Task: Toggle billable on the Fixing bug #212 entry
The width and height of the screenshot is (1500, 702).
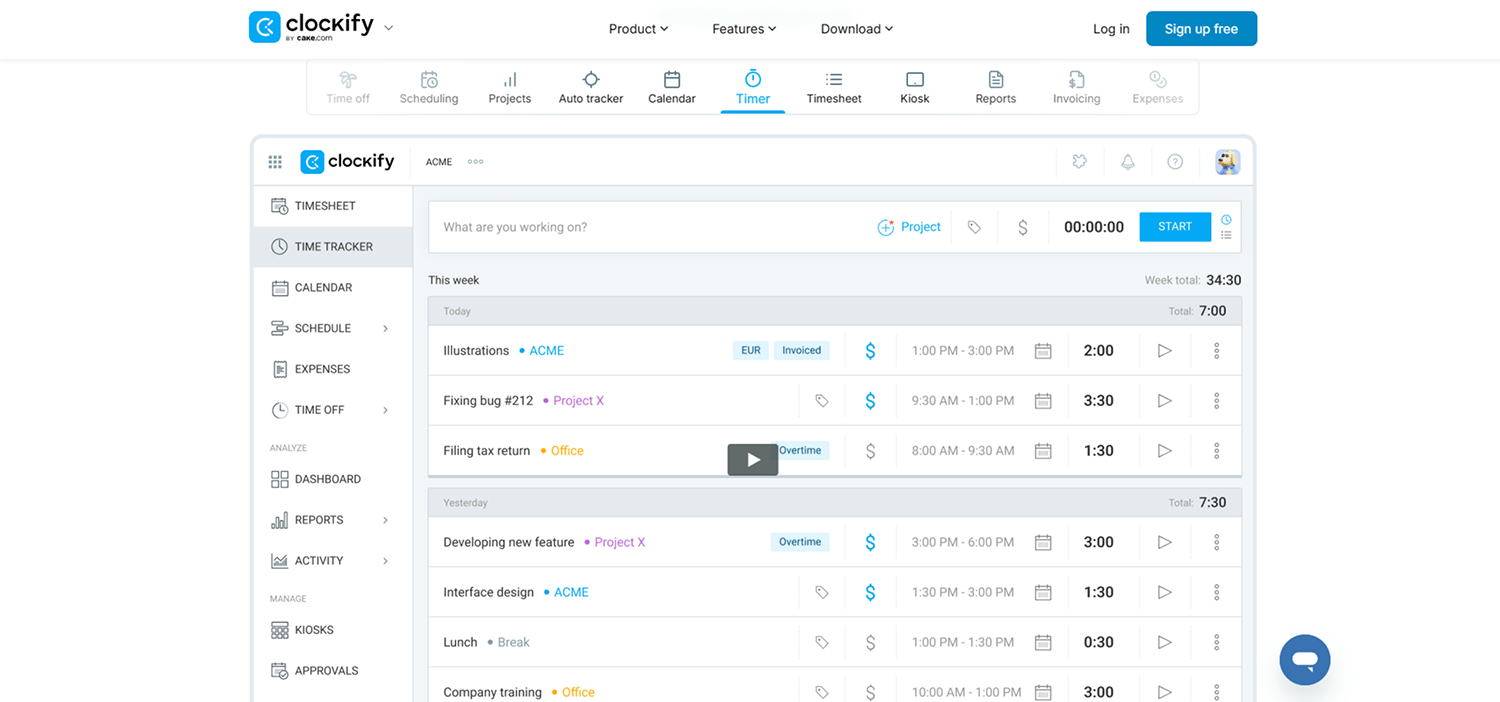Action: pos(870,401)
